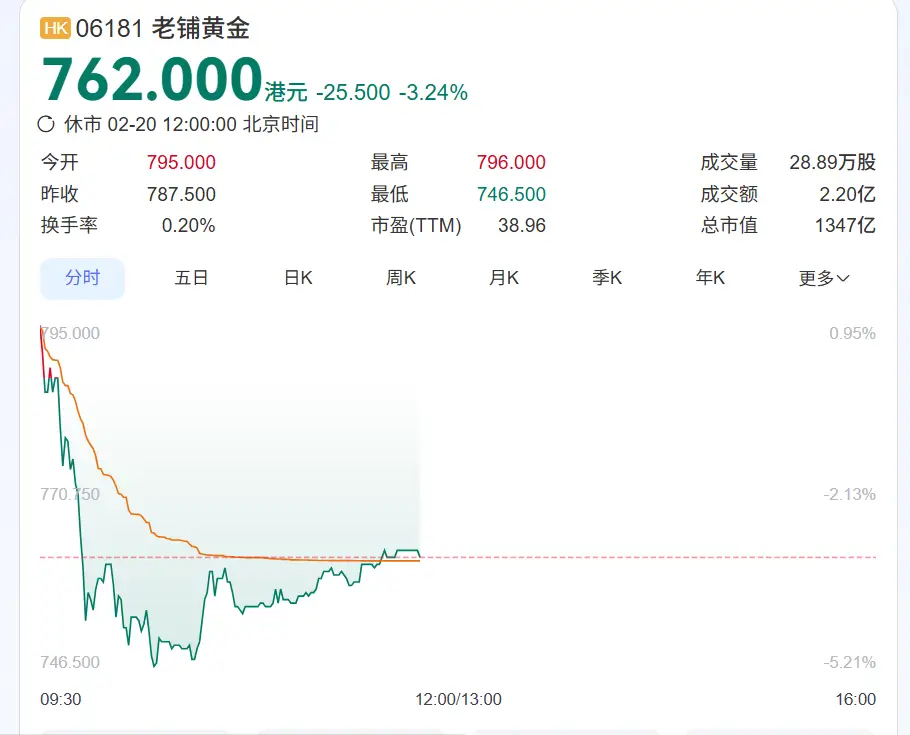Select the 年K yearly chart tab
Screen dimensions: 910x735
(710, 278)
